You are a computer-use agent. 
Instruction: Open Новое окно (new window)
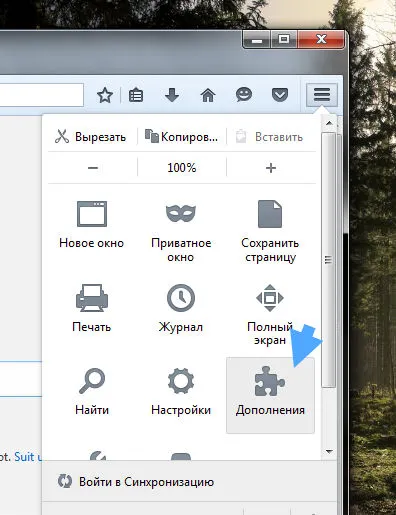(x=92, y=225)
